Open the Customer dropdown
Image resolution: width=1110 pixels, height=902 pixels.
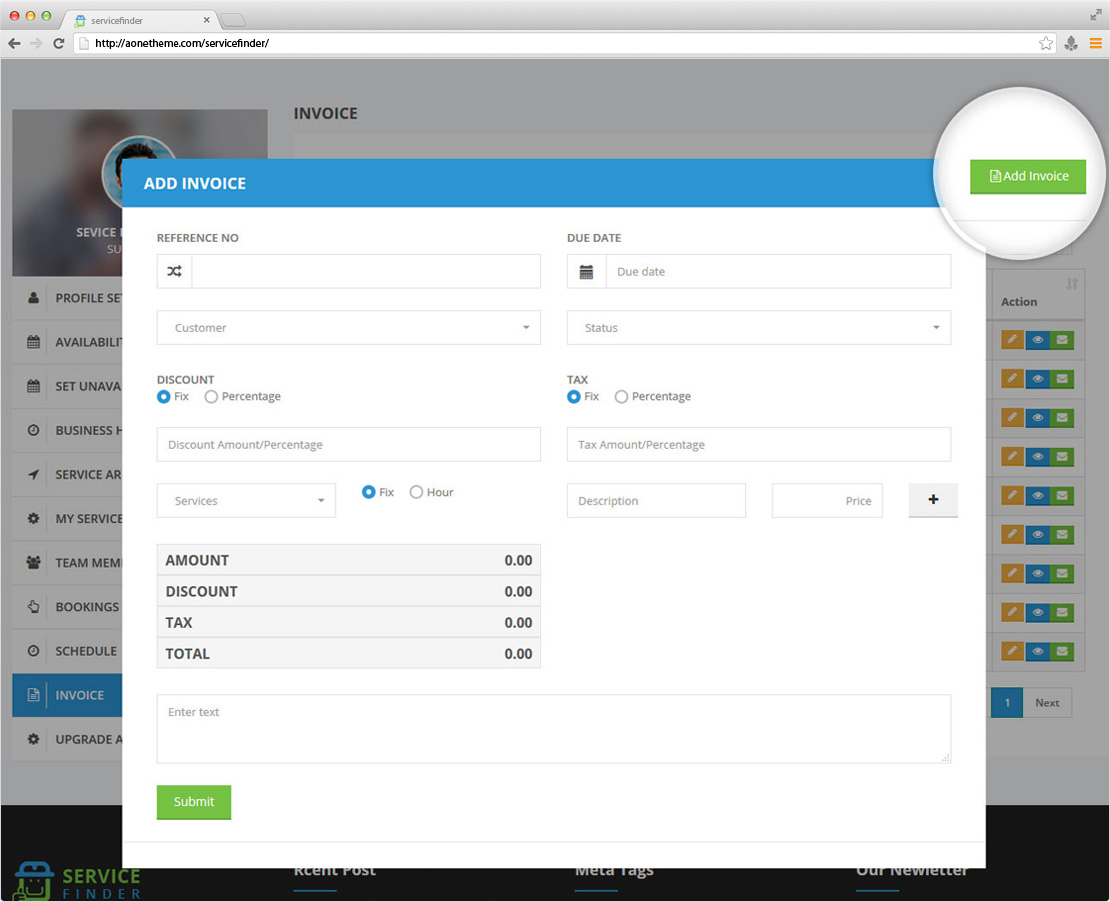348,328
